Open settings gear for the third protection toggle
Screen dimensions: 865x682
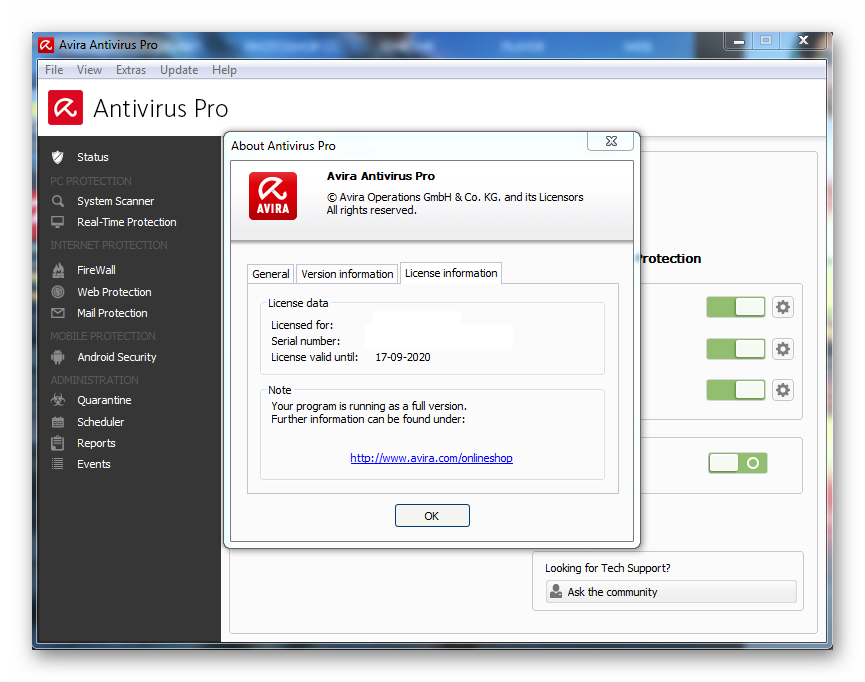782,390
